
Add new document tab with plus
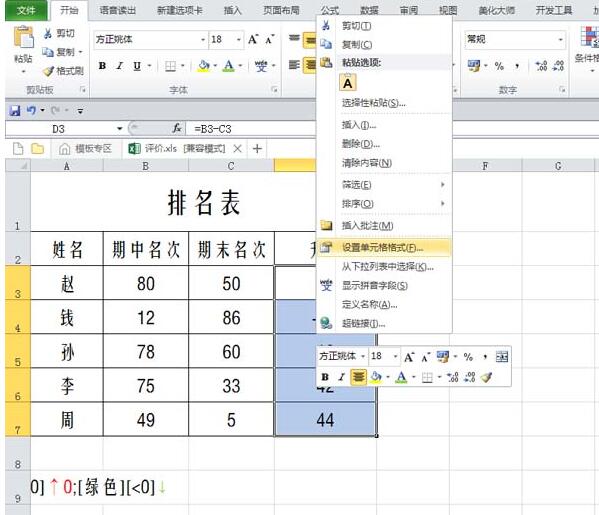coord(257,149)
